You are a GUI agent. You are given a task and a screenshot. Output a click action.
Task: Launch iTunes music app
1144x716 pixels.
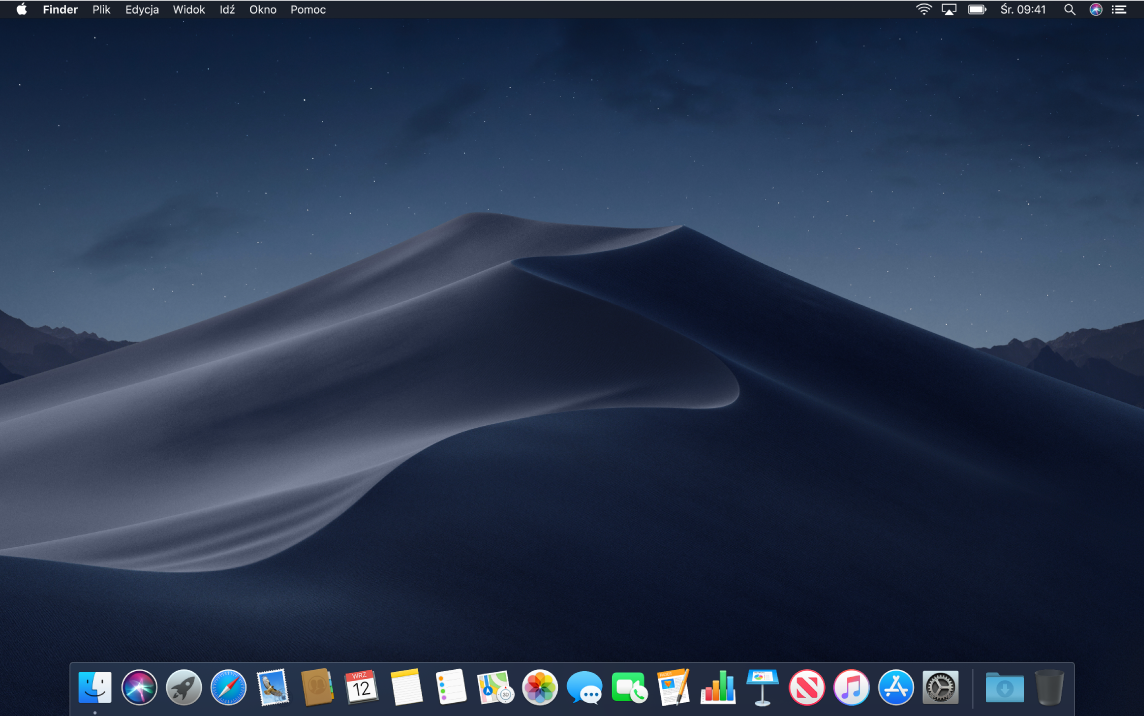(x=851, y=687)
